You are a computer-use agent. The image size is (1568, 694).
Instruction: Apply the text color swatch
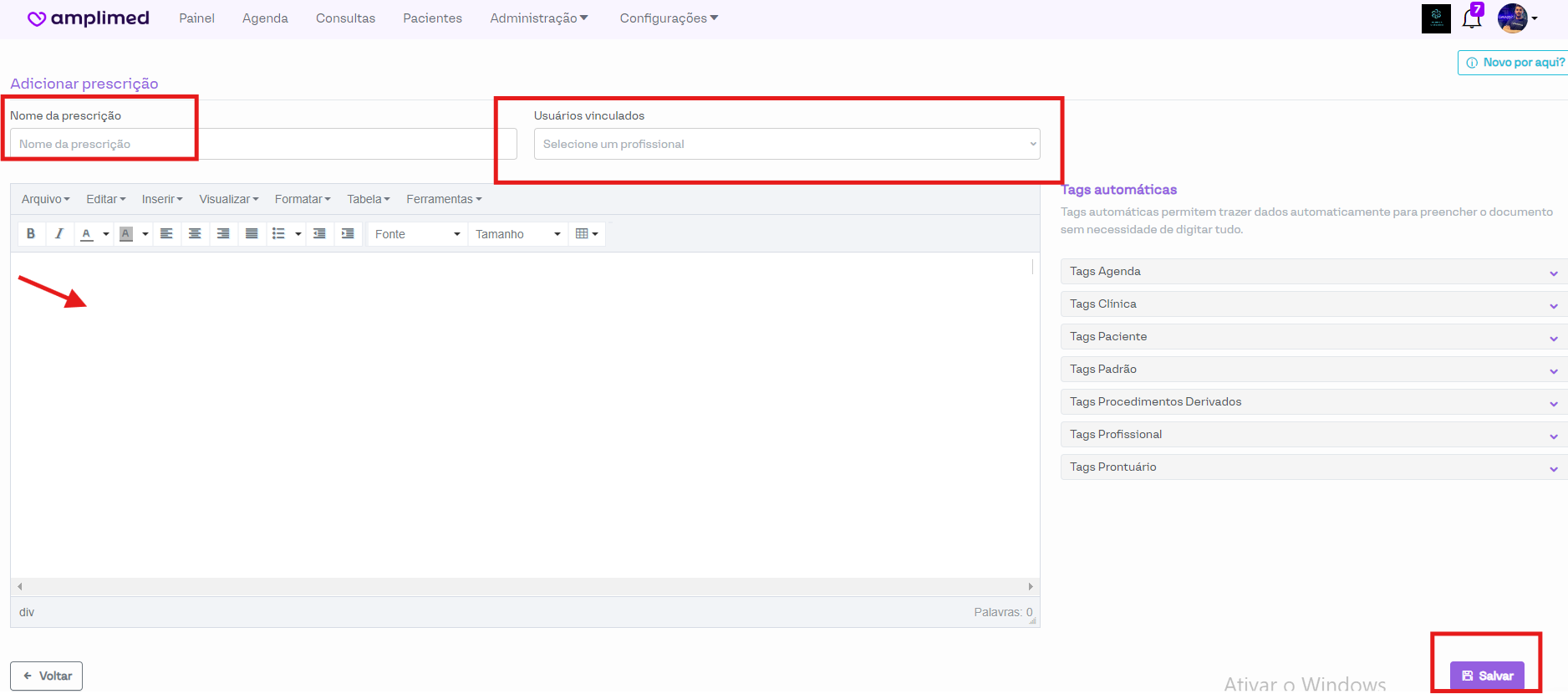click(x=87, y=234)
